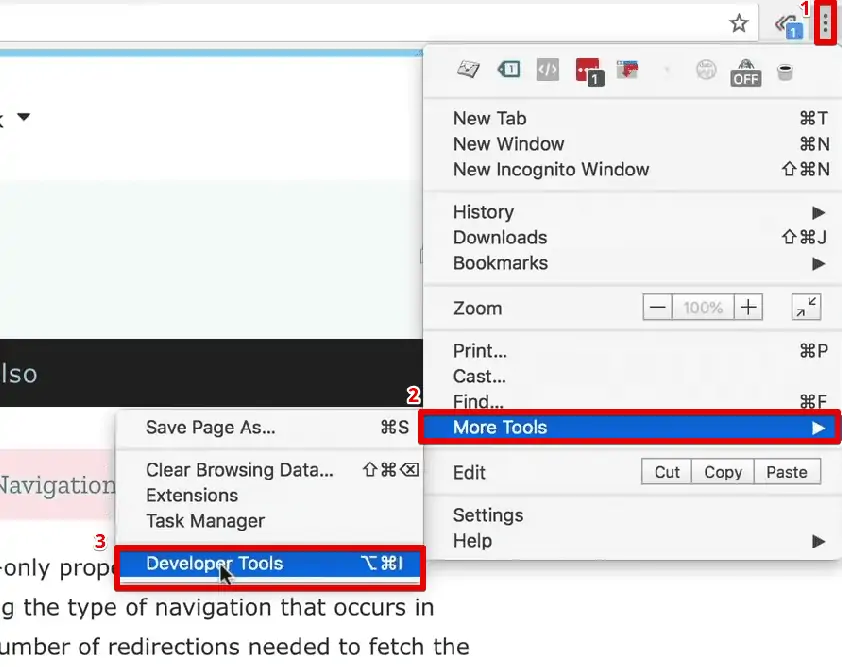
Task: Click the red extension showing badge 1
Action: point(587,70)
